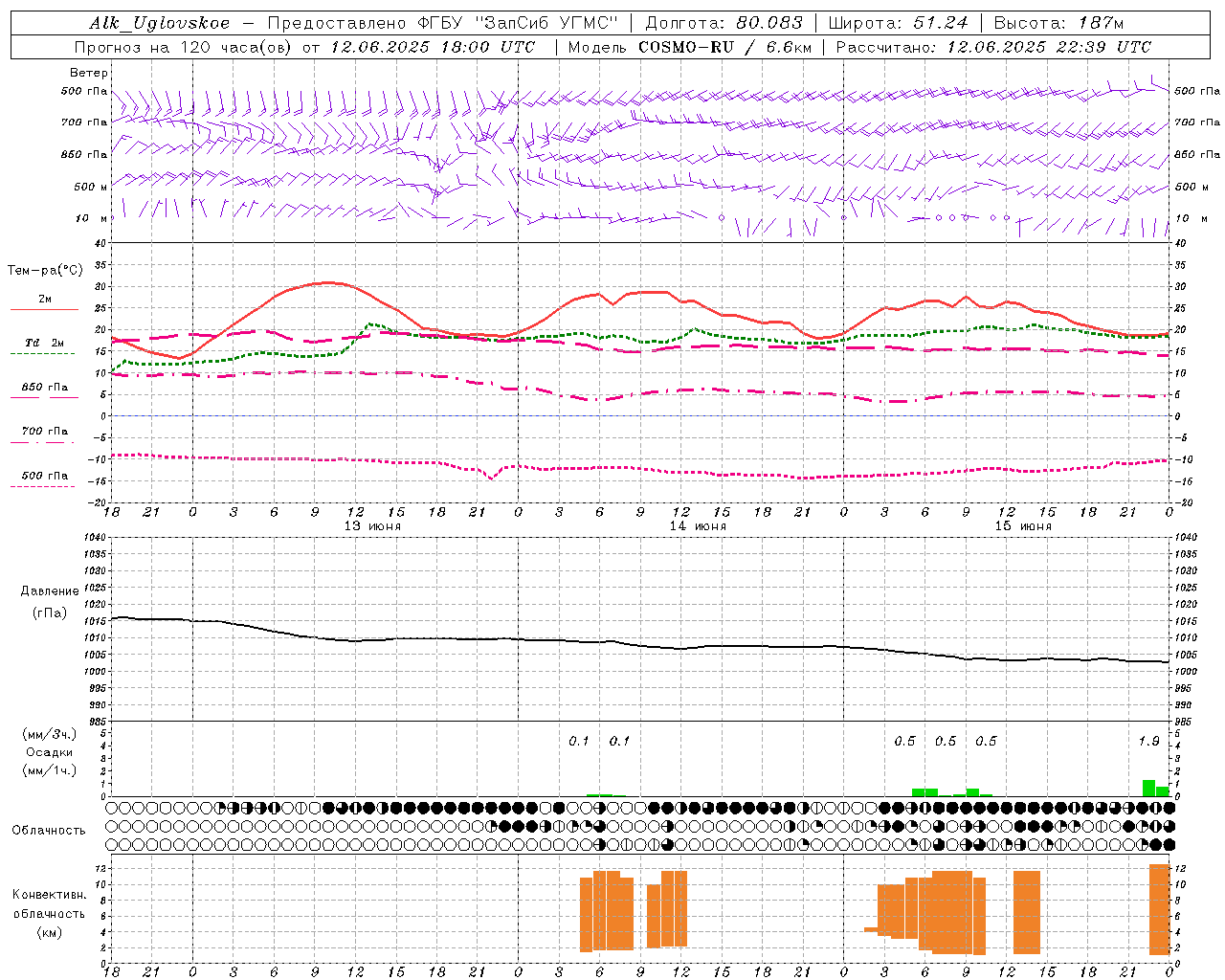The height and width of the screenshot is (980, 1225).
Task: Click the 'Конвективн.' convective cloud label
Action: (x=50, y=895)
